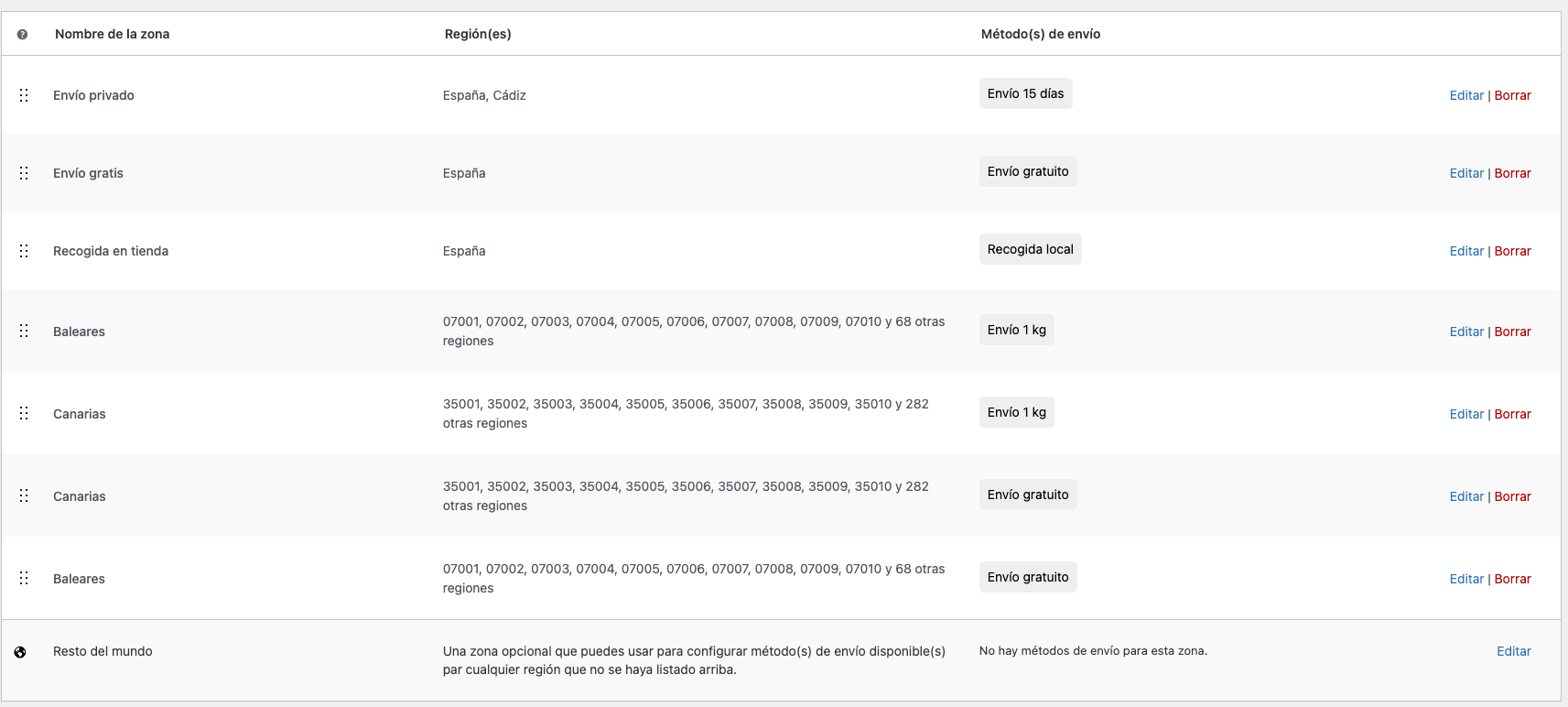Click drag handle of Baleares zone with Envío 1 kg
1568x707 pixels.
[24, 331]
